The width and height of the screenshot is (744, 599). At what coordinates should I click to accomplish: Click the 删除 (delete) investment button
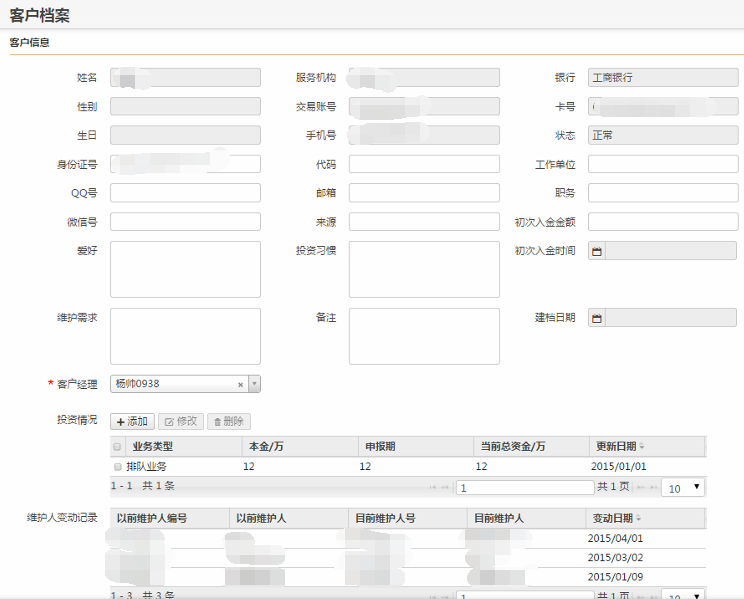pyautogui.click(x=228, y=422)
